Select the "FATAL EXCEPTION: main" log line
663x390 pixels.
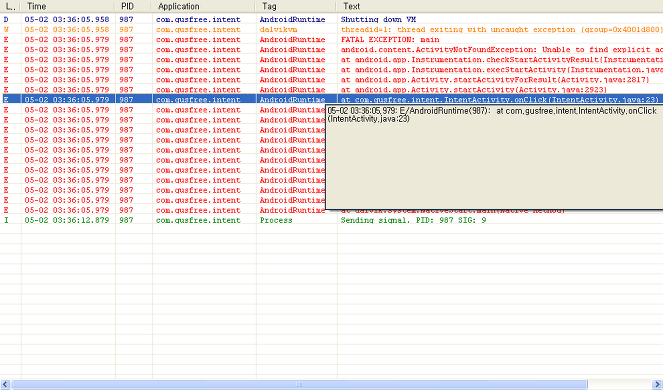[332, 40]
